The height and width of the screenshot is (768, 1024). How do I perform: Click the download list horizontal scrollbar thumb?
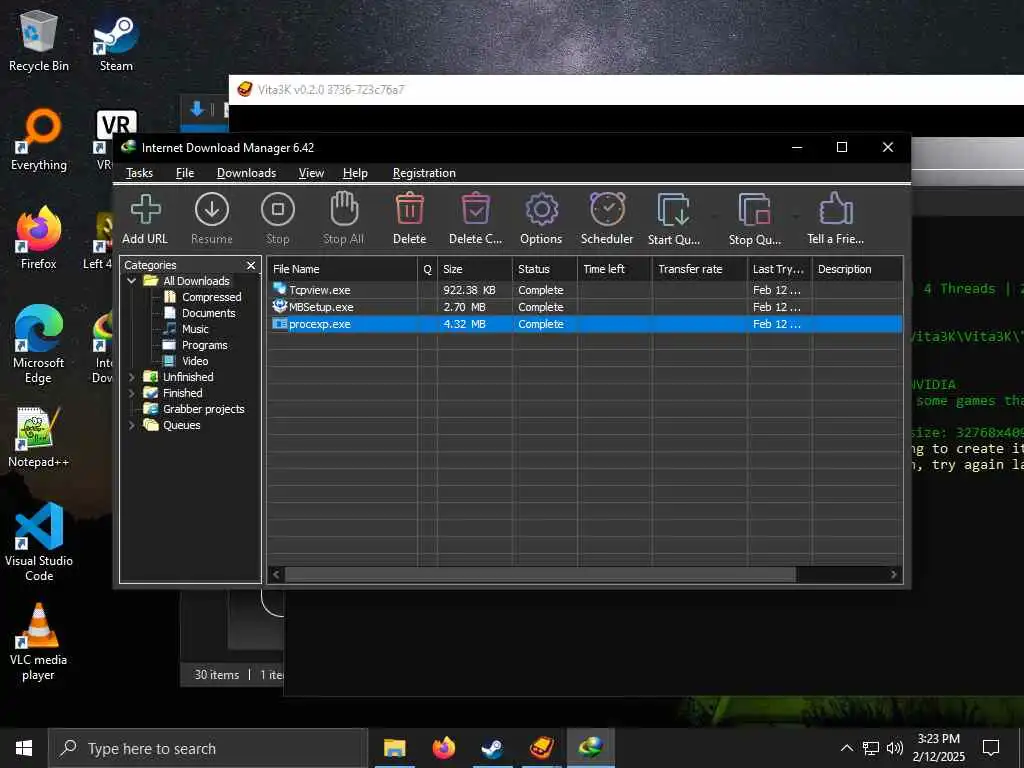tap(540, 575)
